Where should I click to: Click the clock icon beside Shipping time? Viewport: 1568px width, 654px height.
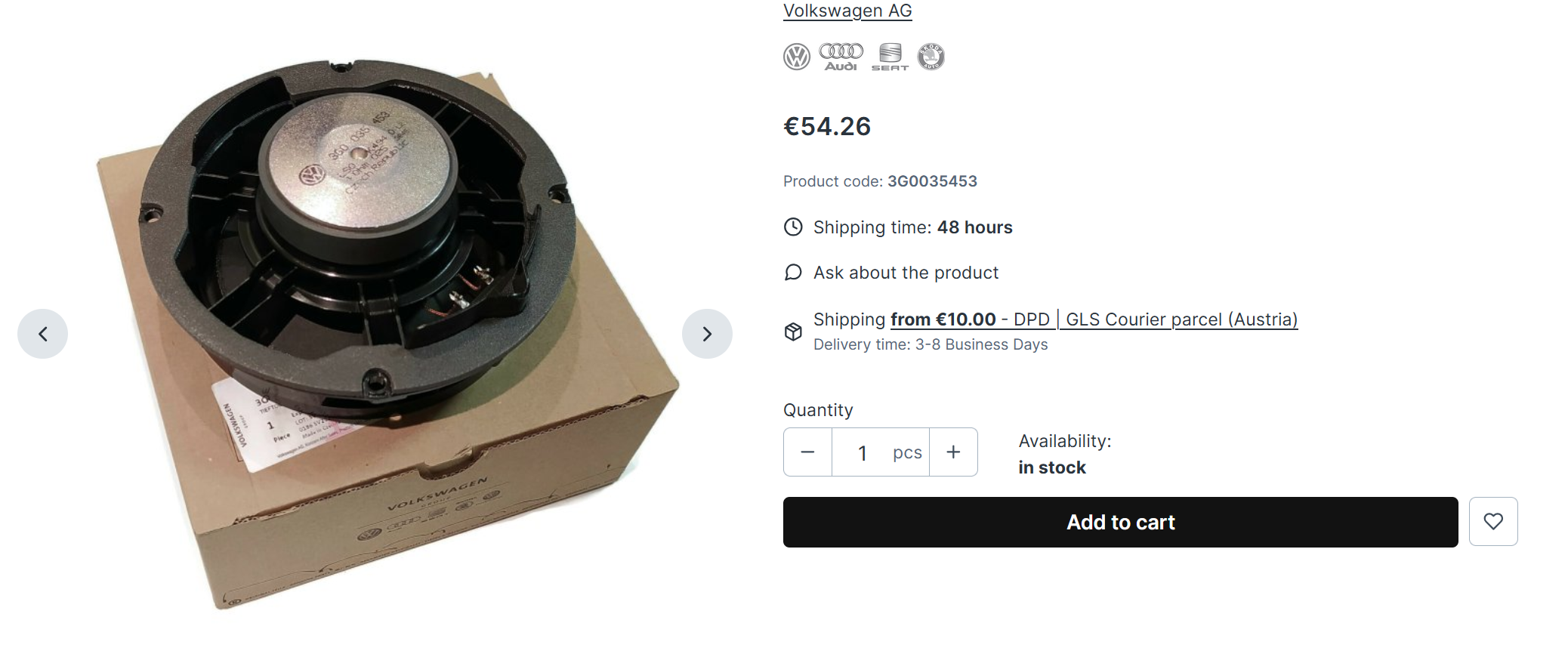coord(793,227)
